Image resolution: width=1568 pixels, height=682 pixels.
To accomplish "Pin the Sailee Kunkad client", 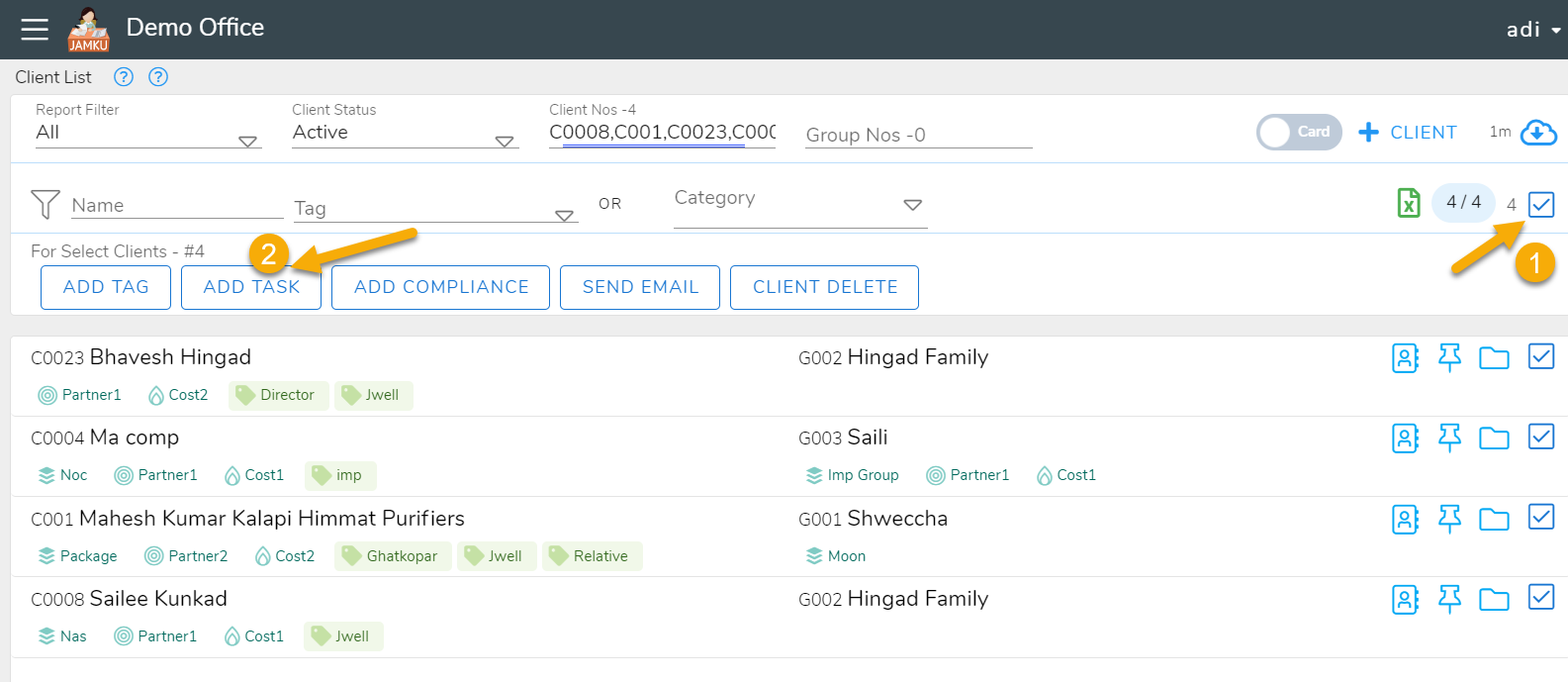I will click(1449, 599).
